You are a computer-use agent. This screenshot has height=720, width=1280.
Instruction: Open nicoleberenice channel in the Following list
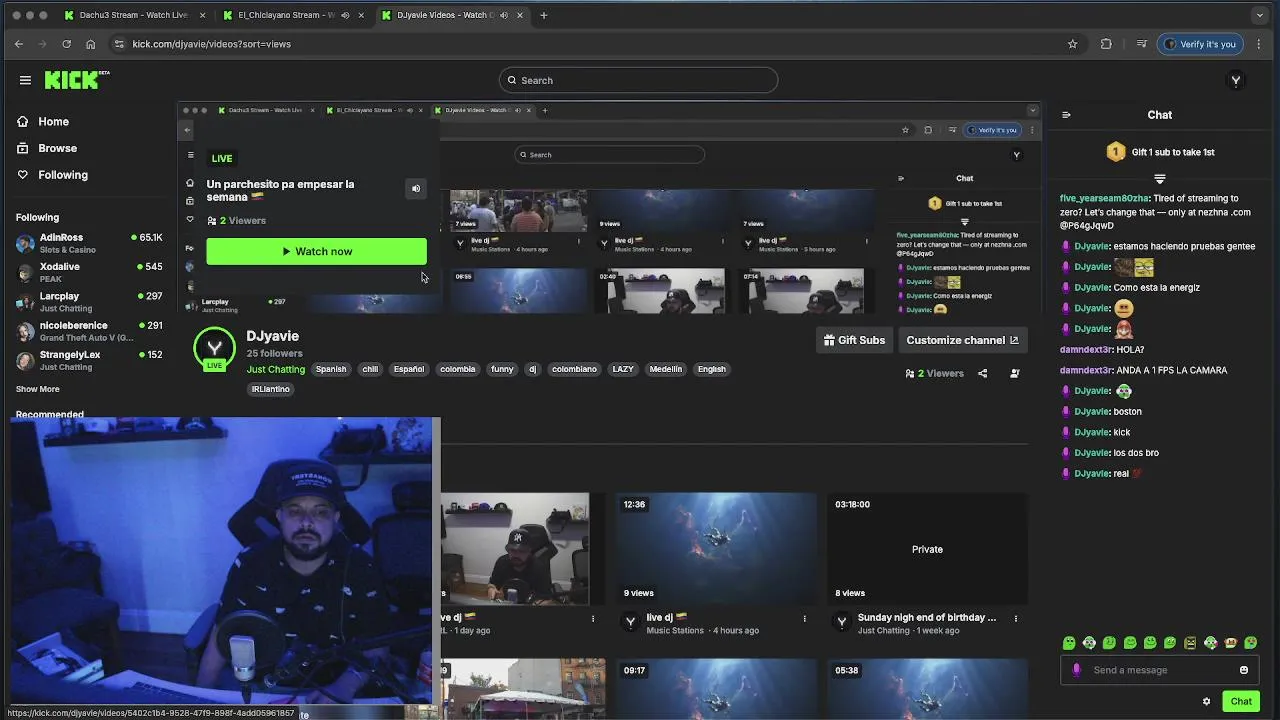click(x=89, y=331)
